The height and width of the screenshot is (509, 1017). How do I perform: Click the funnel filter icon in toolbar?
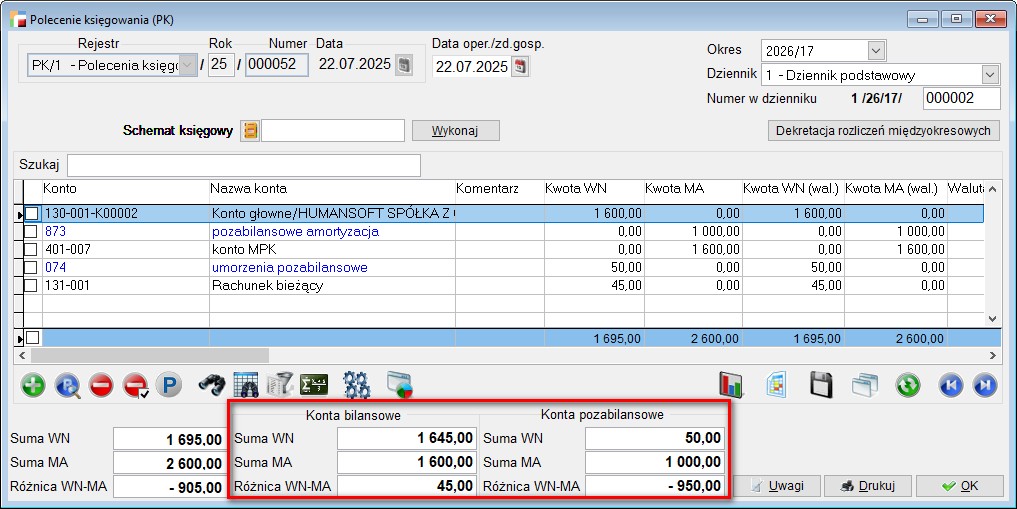[279, 385]
